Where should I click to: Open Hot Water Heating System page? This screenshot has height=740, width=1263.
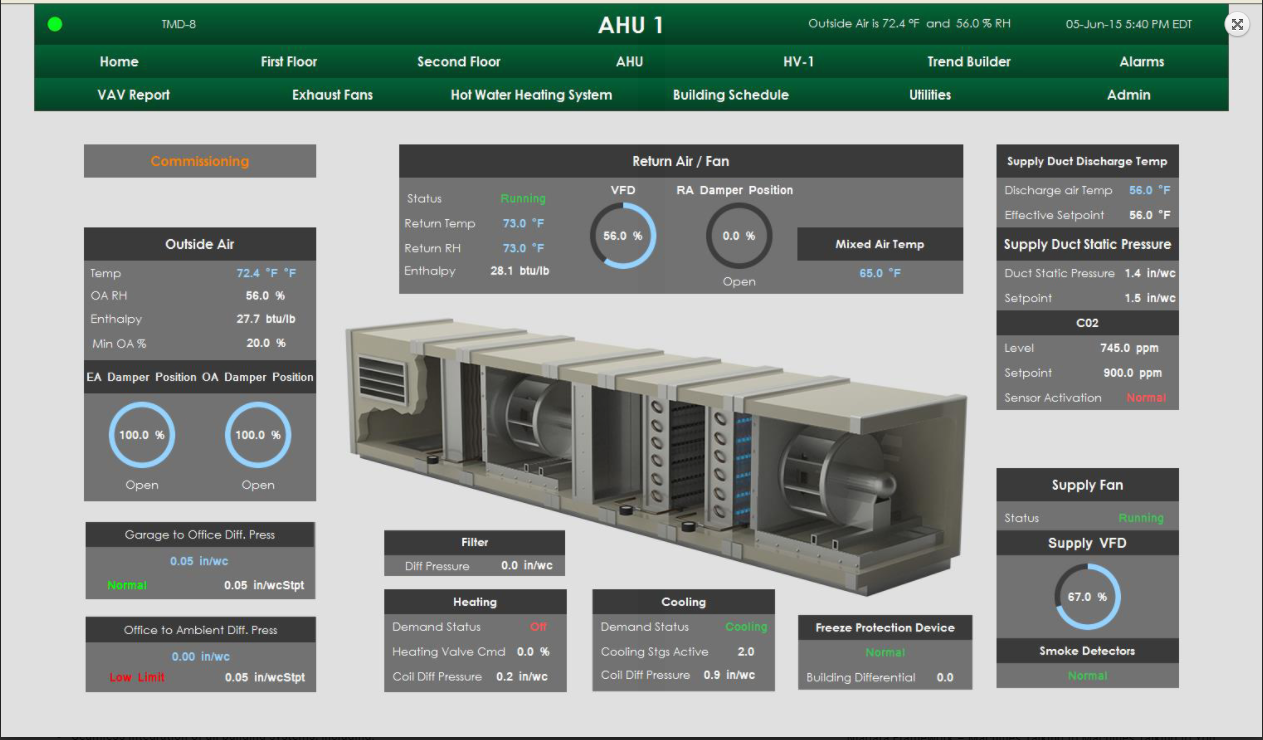coord(531,95)
